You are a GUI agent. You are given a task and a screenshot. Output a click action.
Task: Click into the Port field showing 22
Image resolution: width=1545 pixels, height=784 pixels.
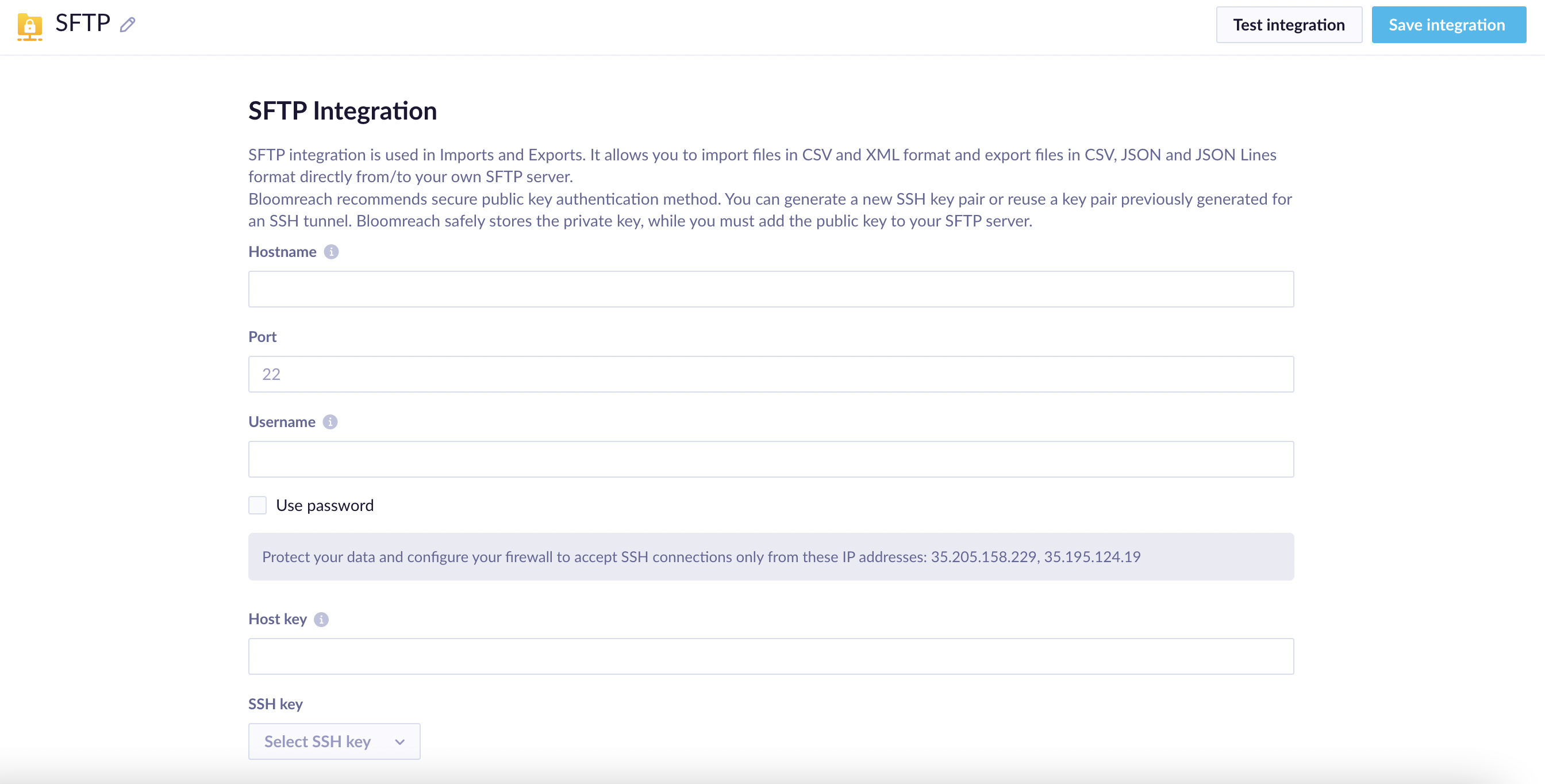(771, 374)
